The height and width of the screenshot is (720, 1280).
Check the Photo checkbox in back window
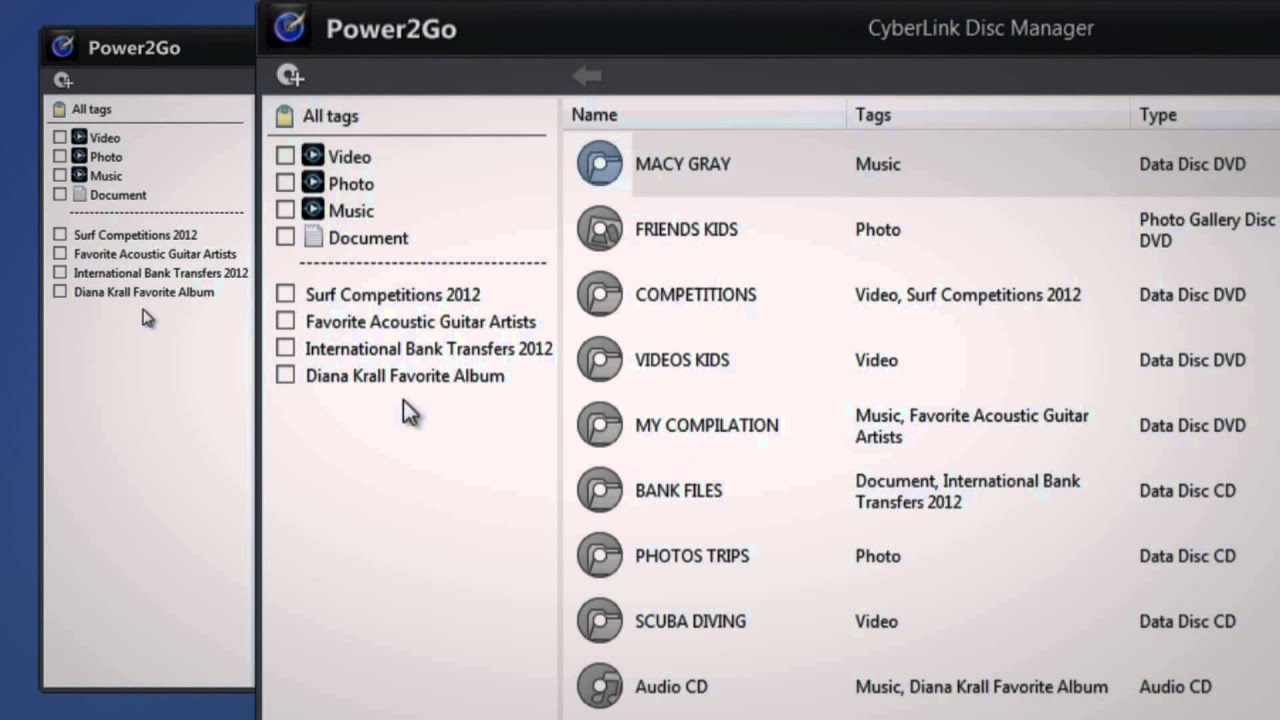click(x=60, y=156)
